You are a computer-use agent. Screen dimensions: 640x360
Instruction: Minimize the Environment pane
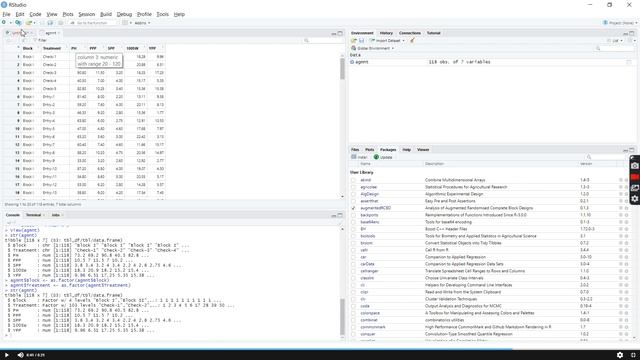[625, 33]
